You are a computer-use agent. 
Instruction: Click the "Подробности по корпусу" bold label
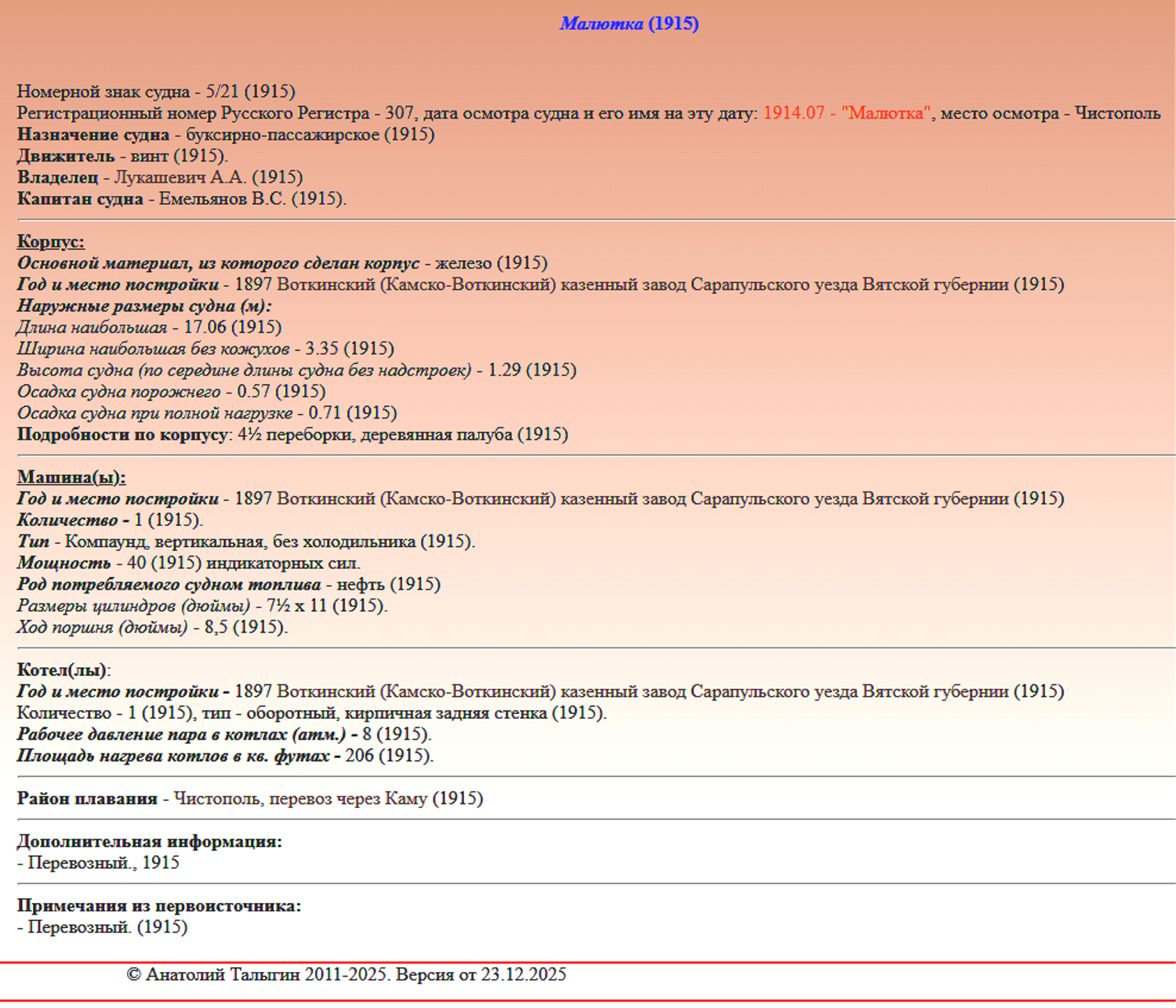point(122,434)
